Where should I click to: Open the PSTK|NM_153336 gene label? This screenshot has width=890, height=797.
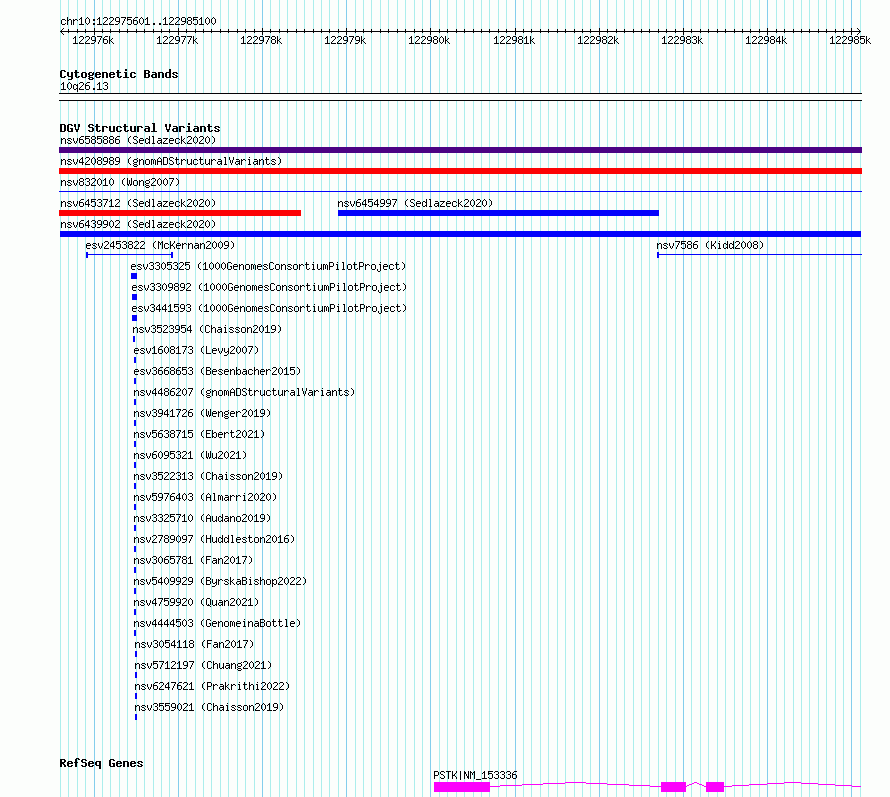point(475,775)
